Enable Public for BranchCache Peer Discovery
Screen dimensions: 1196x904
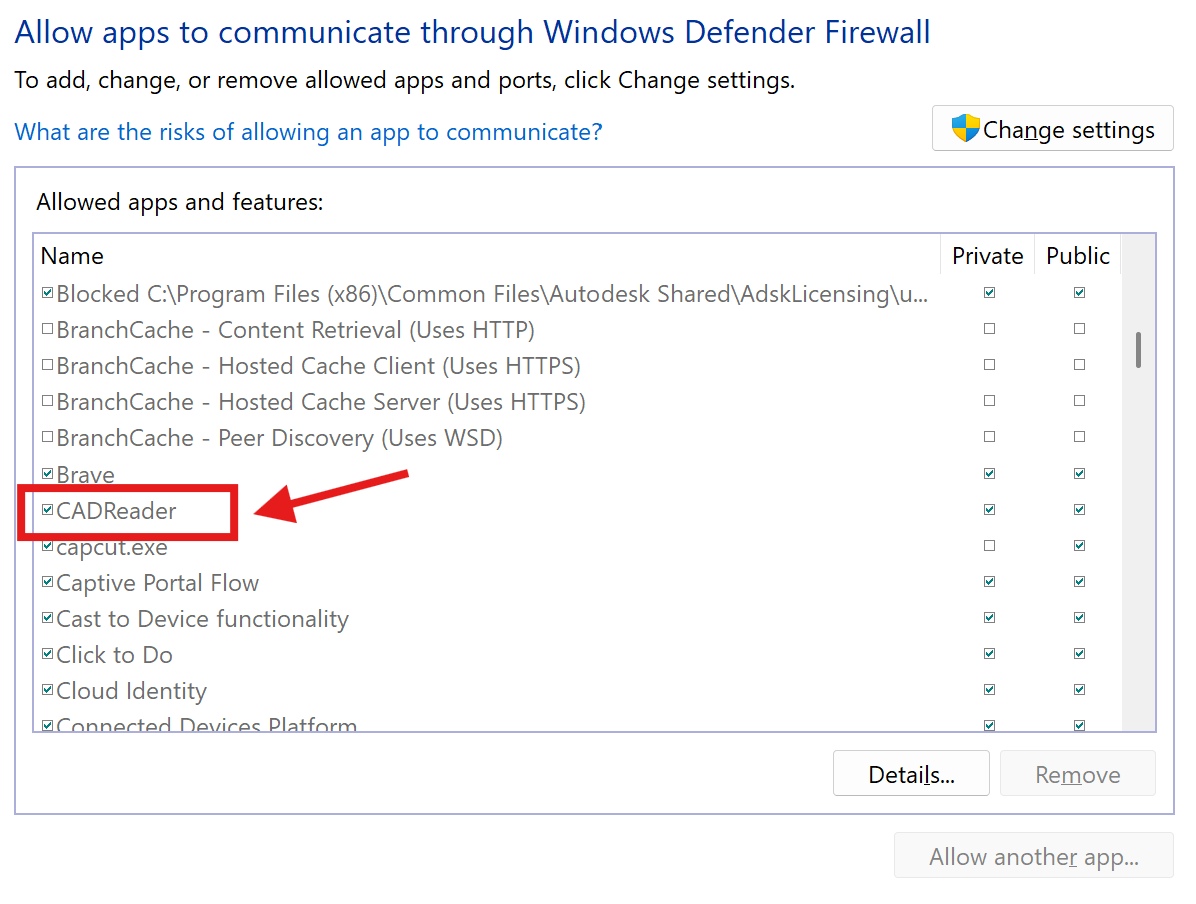point(1079,437)
